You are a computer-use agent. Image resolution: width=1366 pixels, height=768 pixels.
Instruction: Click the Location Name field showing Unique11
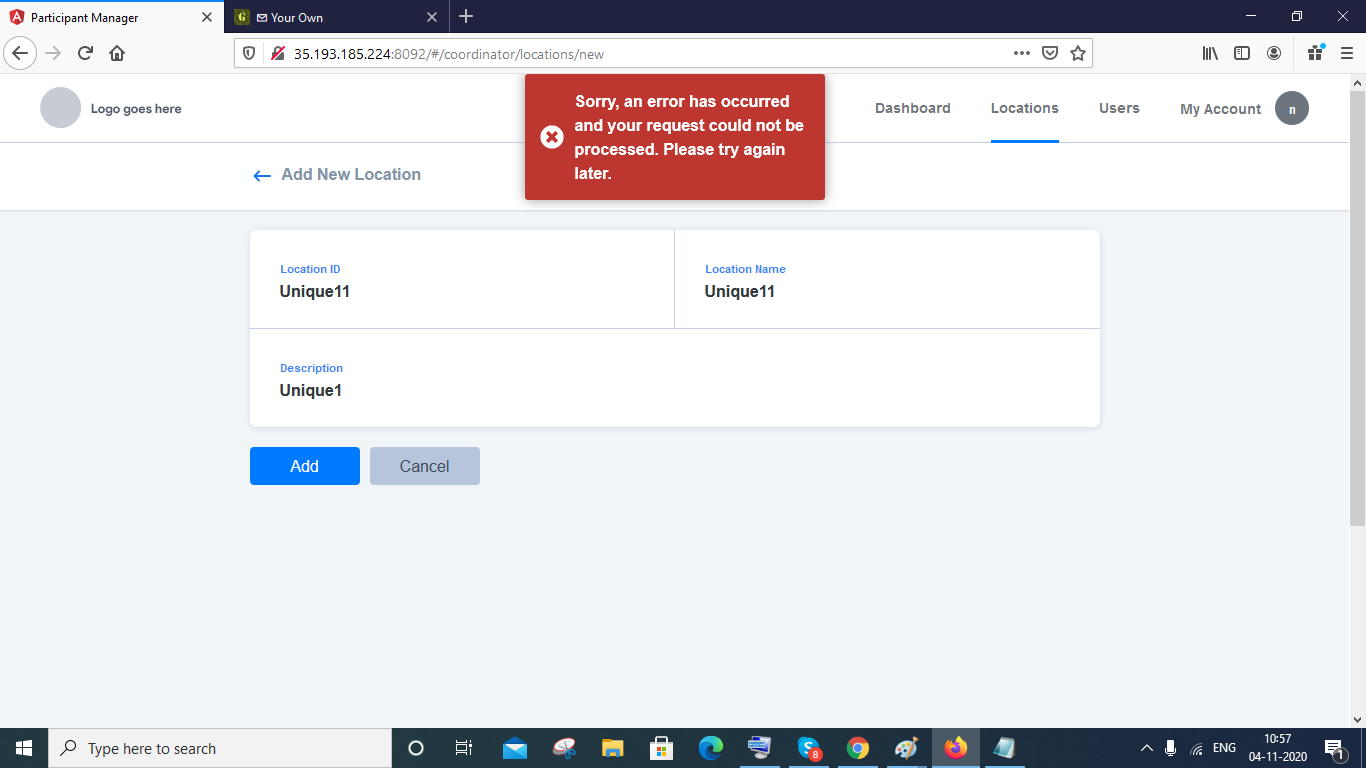click(740, 291)
